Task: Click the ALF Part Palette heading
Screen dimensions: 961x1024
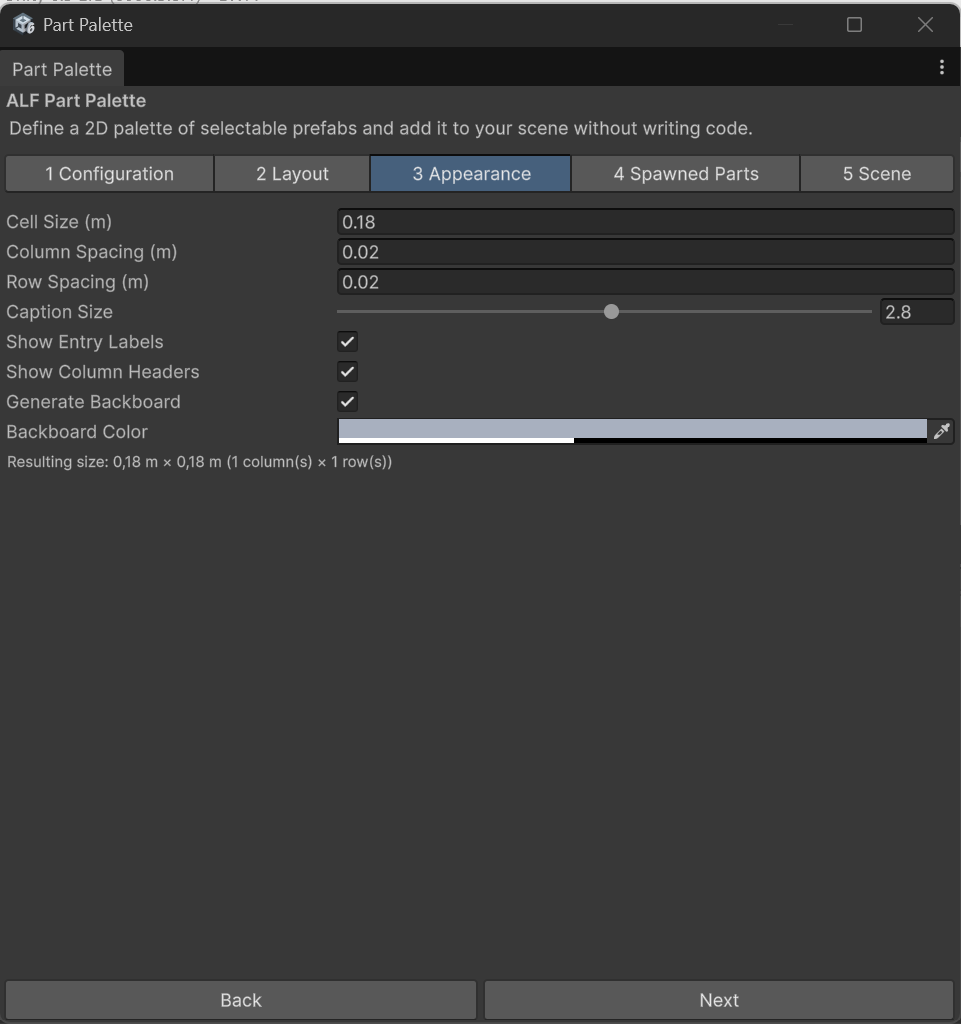Action: tap(76, 101)
